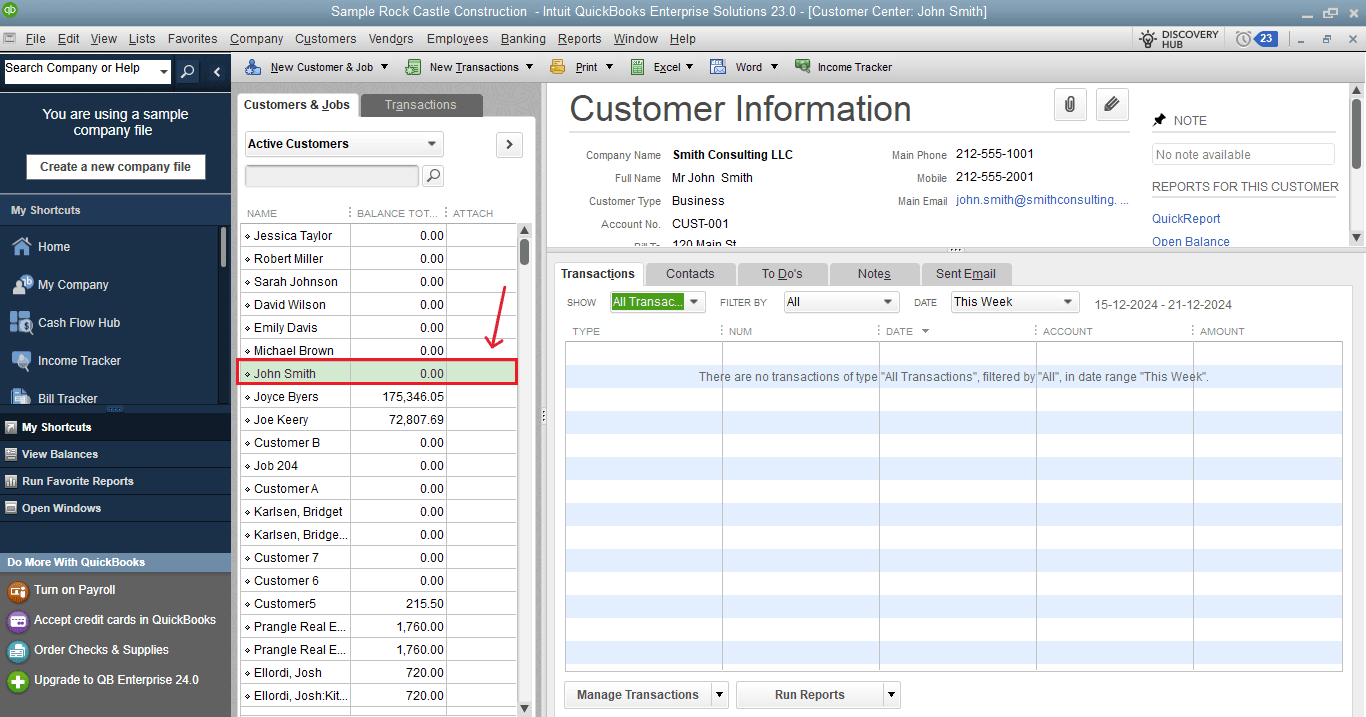
Task: Open Income Tracker from the Customer Center toolbar
Action: 843,67
